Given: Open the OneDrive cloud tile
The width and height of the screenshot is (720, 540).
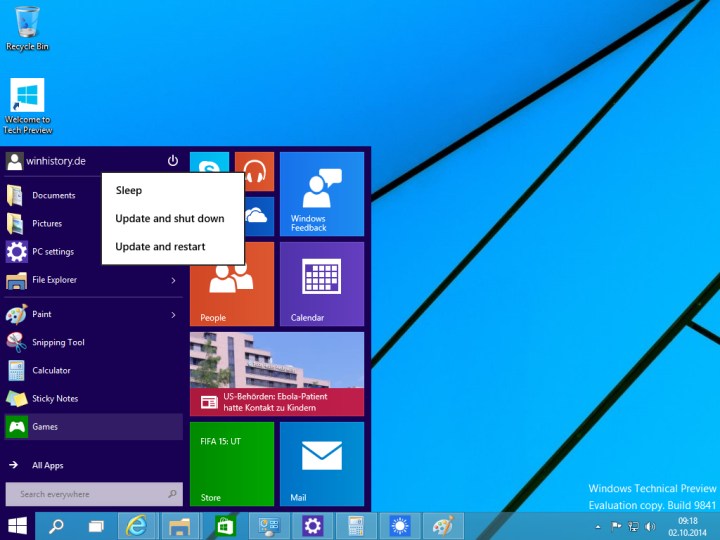Looking at the screenshot, I should click(259, 216).
